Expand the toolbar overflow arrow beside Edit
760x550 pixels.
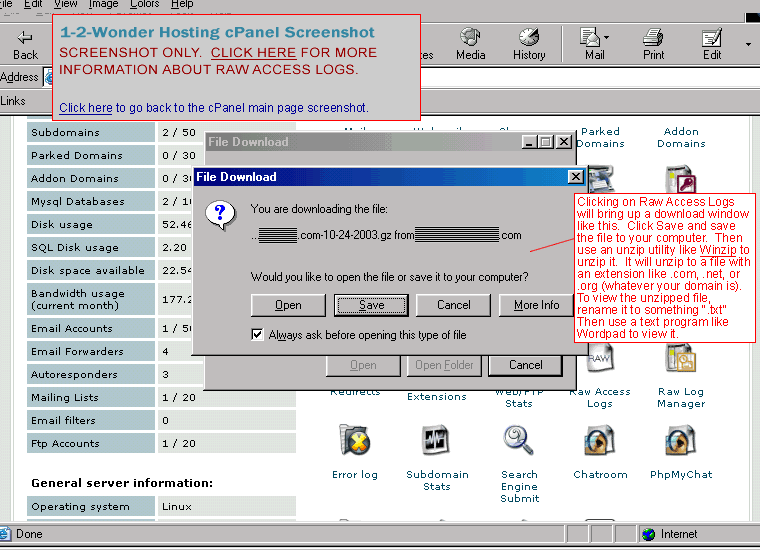pyautogui.click(x=748, y=45)
